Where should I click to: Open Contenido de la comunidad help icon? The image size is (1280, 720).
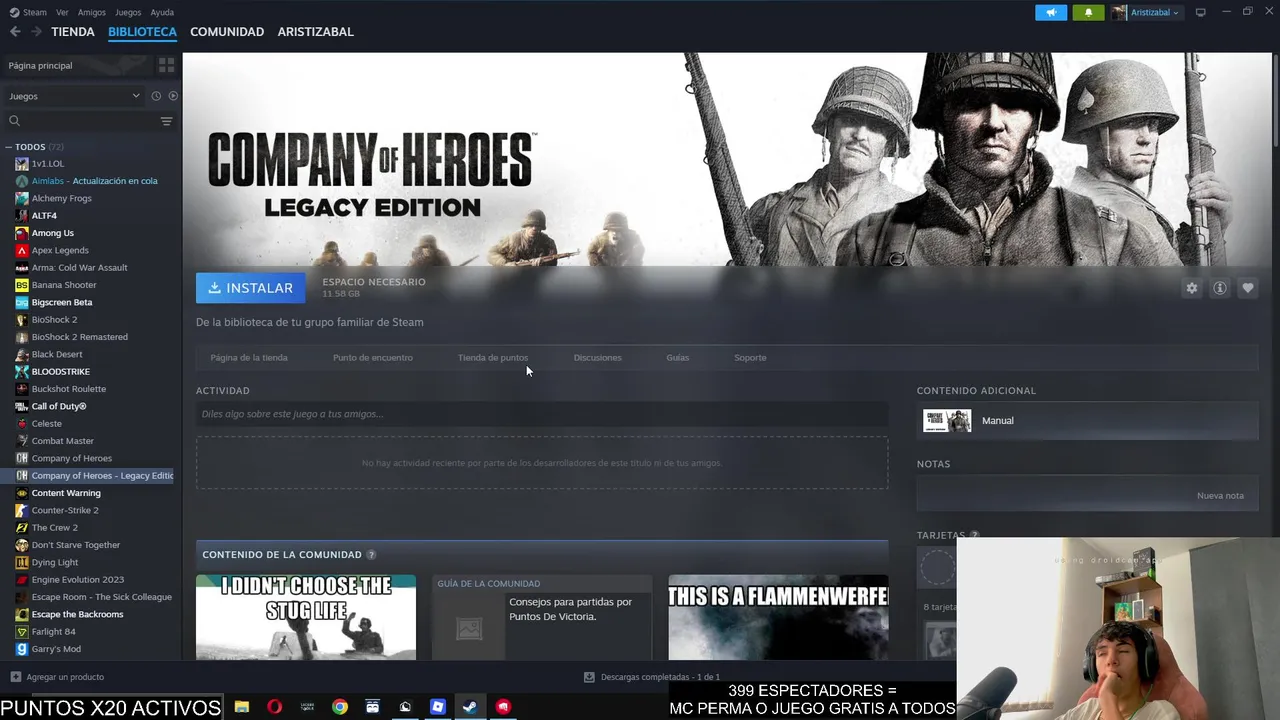[x=371, y=555]
